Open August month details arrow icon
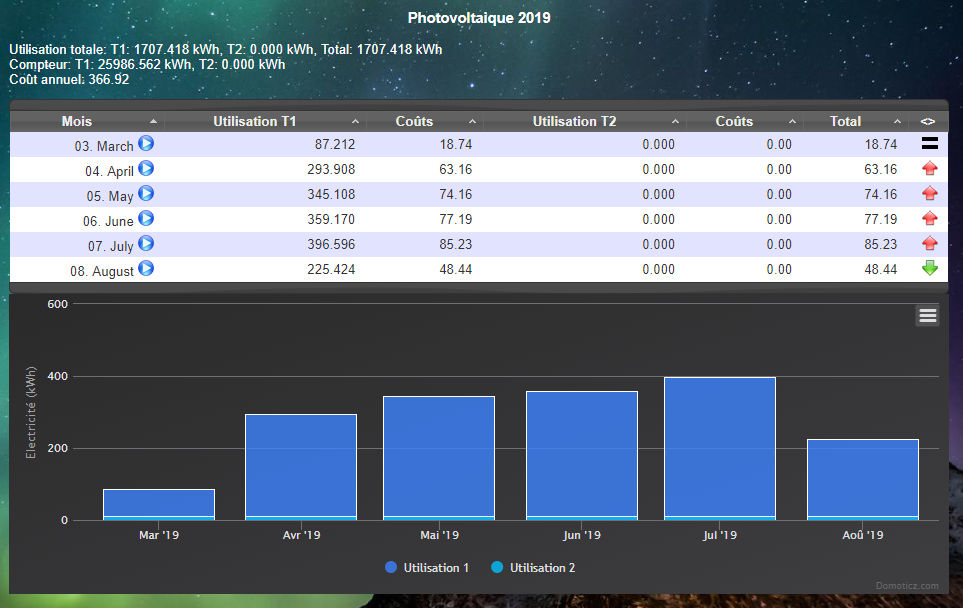 point(146,268)
